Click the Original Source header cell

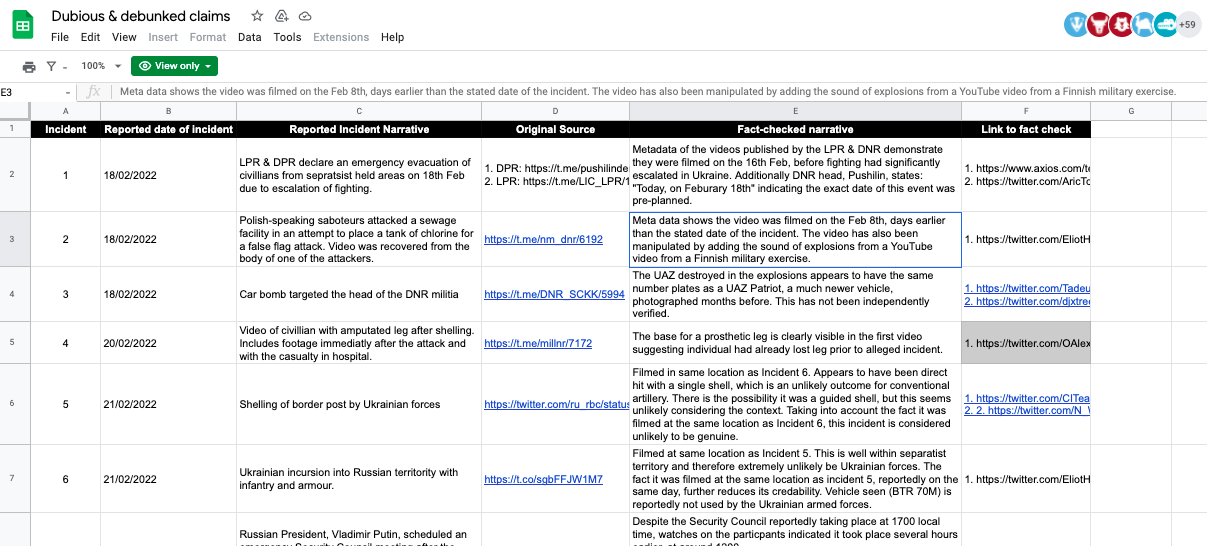tap(555, 129)
